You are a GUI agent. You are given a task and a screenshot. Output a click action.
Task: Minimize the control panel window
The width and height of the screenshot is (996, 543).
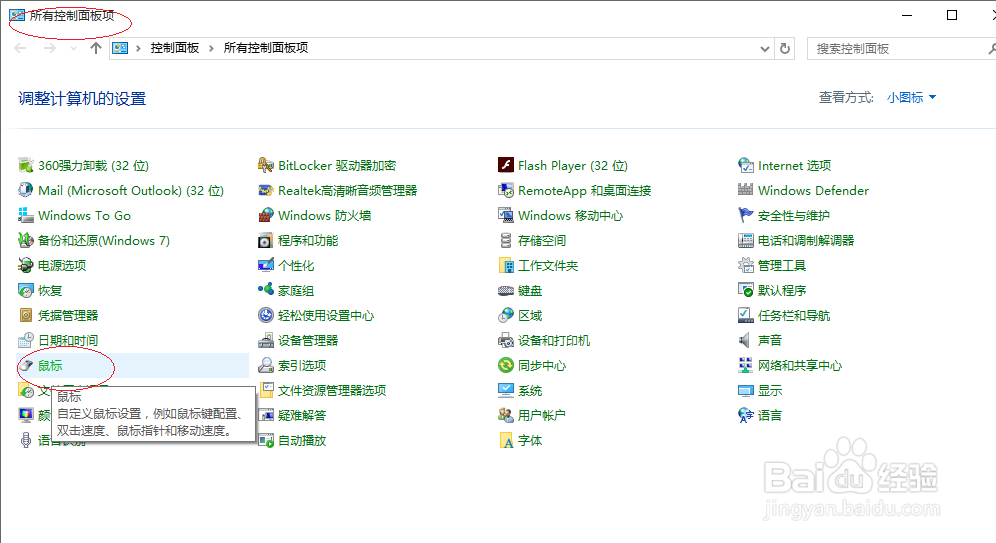click(907, 15)
